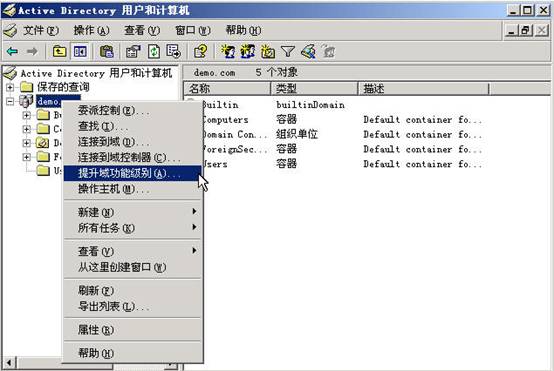Select the Active Directory 用户和计算机 root node
The width and height of the screenshot is (554, 371).
tap(96, 73)
